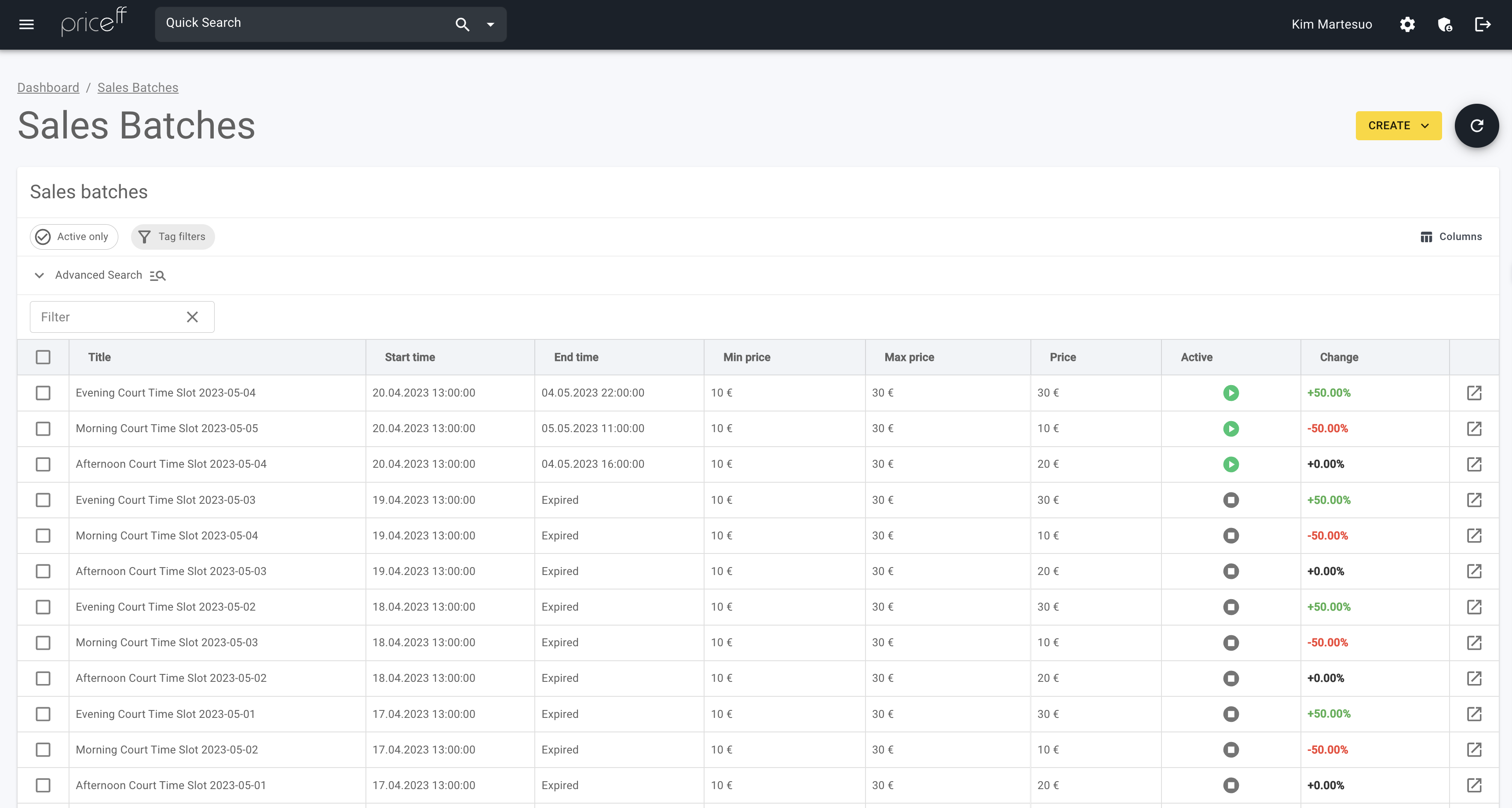This screenshot has height=808, width=1512.
Task: Open edit icon for Morning Court Time Slot 2023-05-03
Action: pyautogui.click(x=1474, y=643)
